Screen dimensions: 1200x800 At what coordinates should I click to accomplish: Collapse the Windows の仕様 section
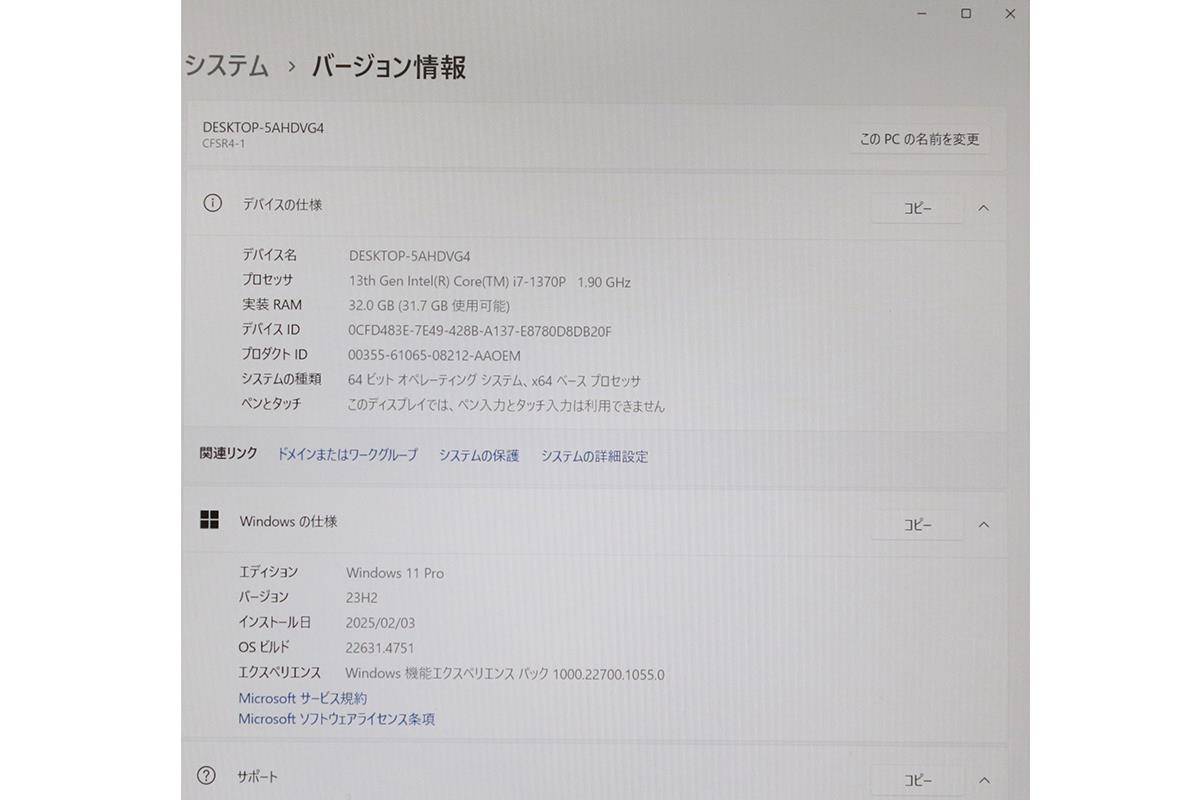click(983, 525)
